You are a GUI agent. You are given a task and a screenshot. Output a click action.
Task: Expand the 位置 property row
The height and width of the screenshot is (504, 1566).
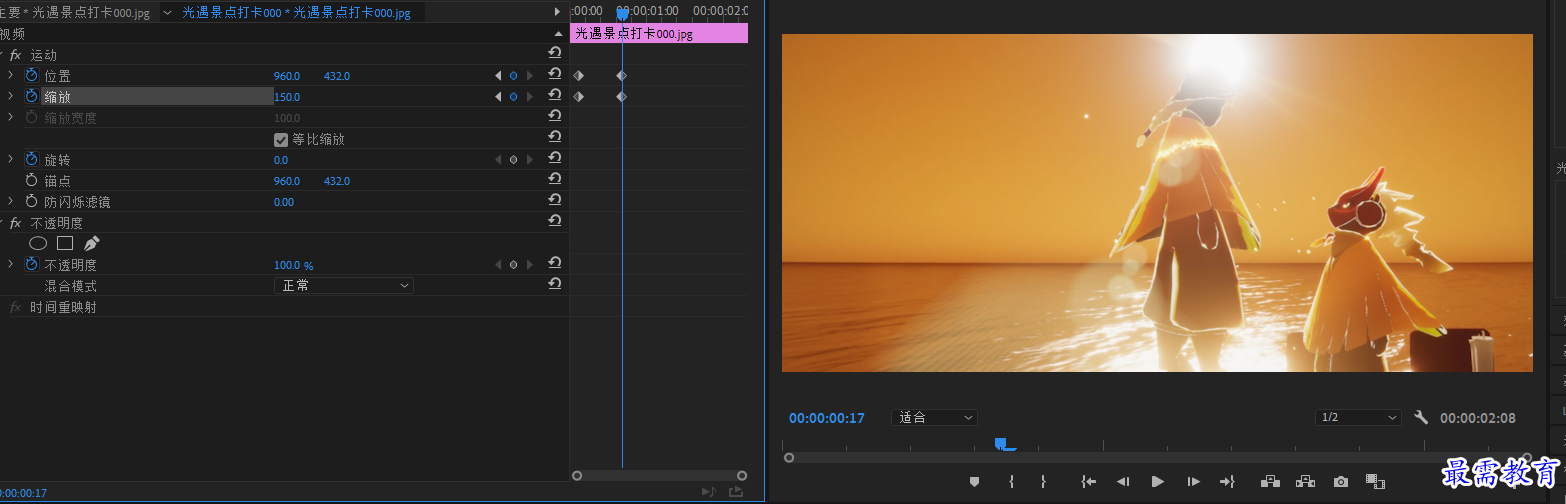pos(10,76)
